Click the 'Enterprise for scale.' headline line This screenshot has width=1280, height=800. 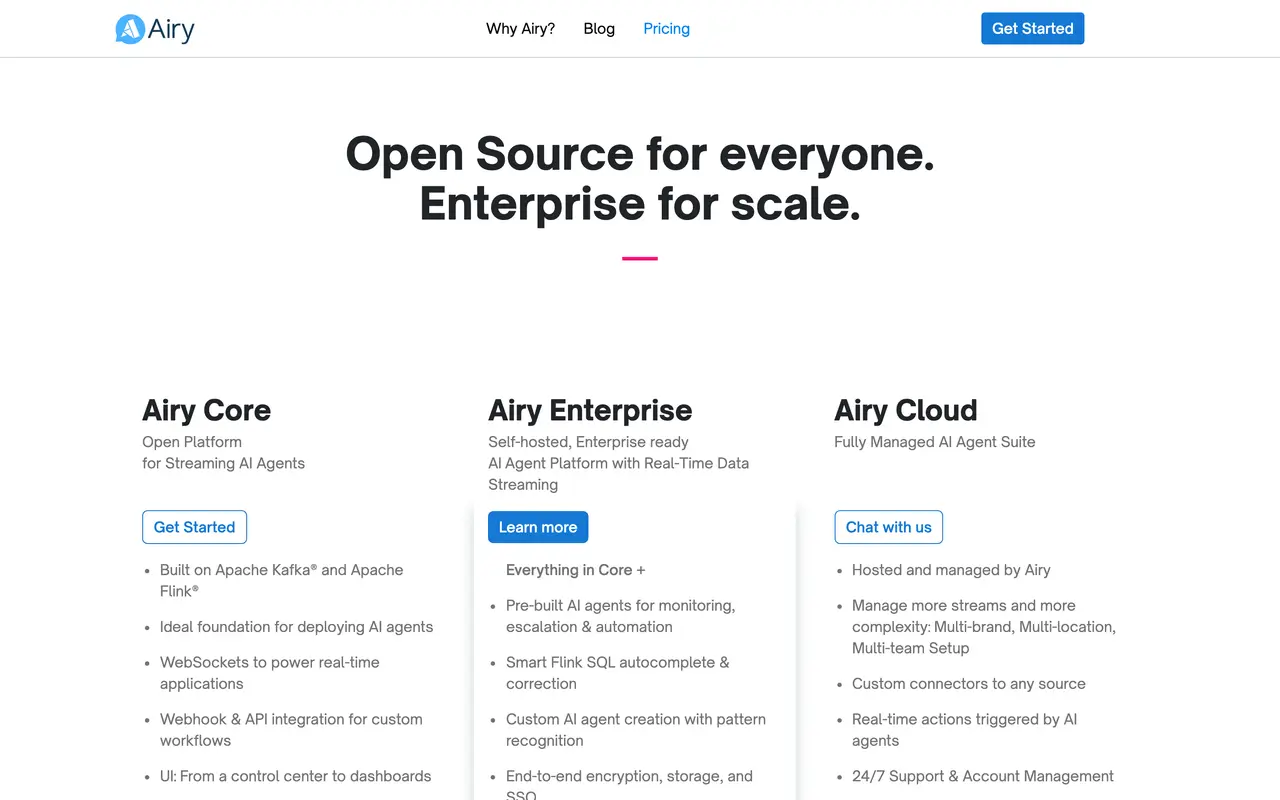coord(640,204)
